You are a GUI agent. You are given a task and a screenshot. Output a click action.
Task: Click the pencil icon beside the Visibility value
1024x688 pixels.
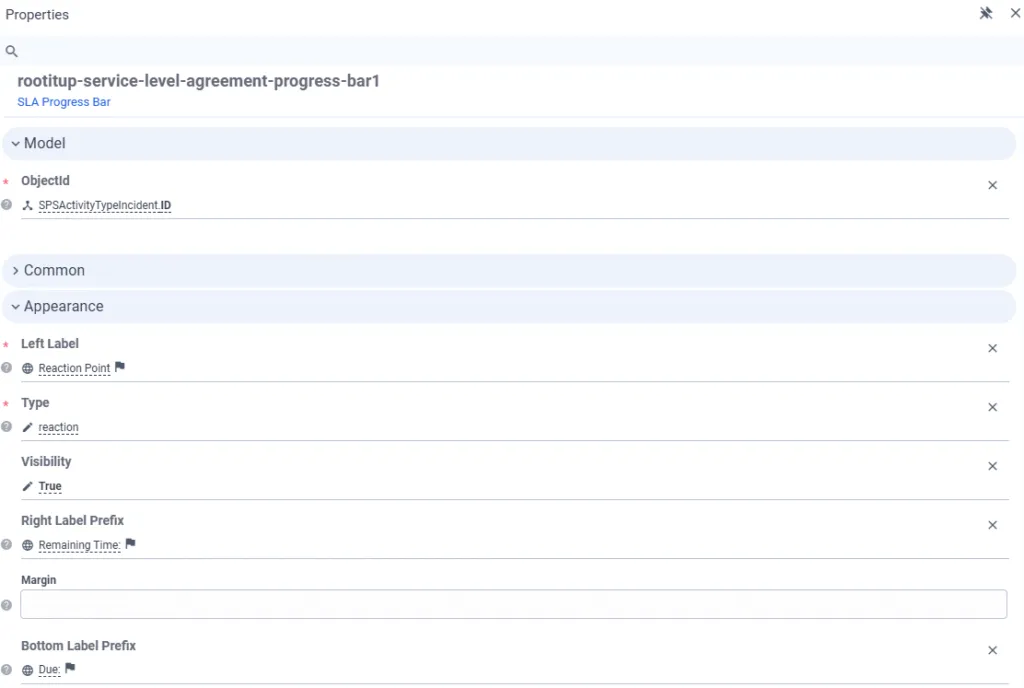[x=28, y=486]
